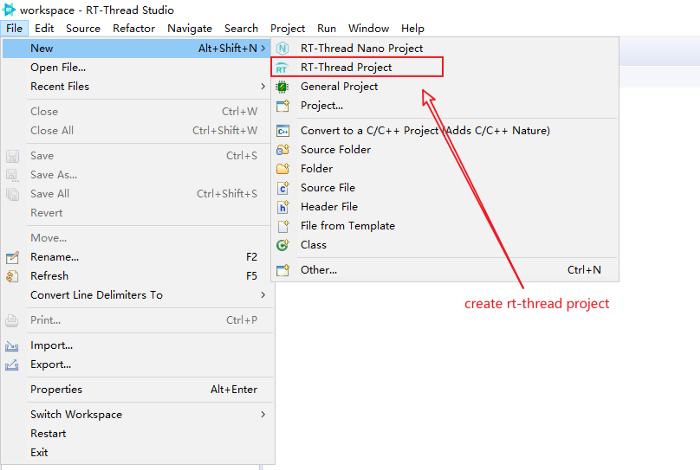Viewport: 700px width, 470px height.
Task: Select RT-Thread Nano Project entry
Action: pyautogui.click(x=445, y=48)
